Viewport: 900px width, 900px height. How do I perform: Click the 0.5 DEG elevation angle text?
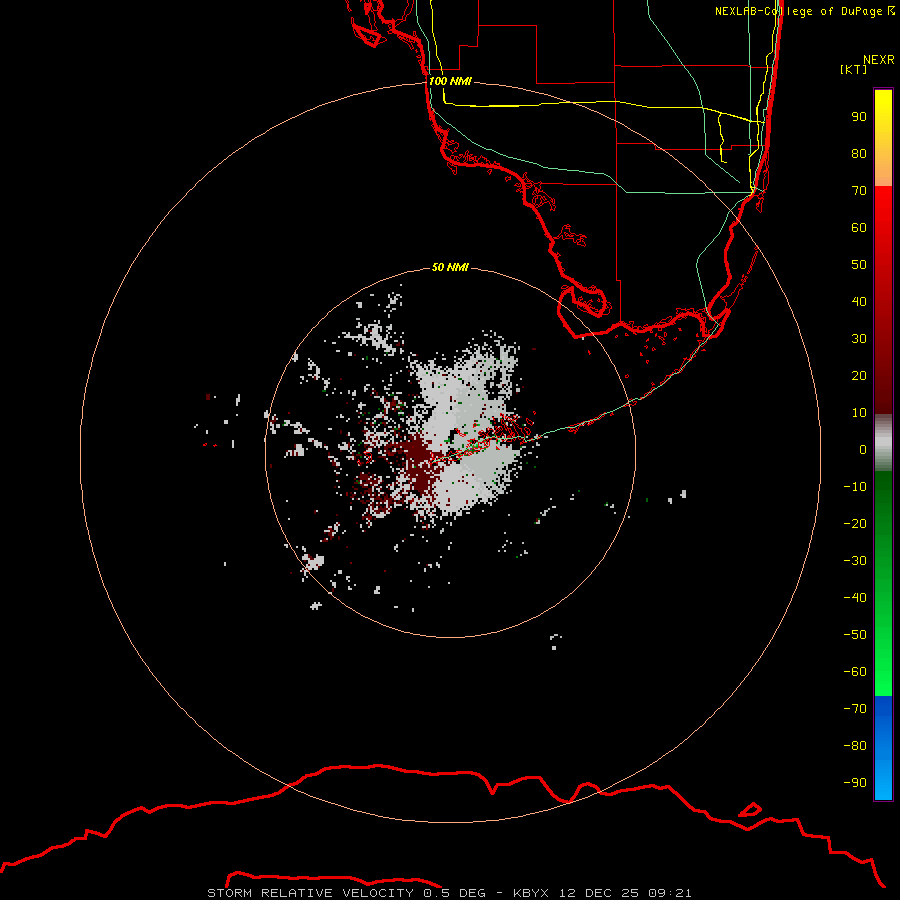point(454,893)
